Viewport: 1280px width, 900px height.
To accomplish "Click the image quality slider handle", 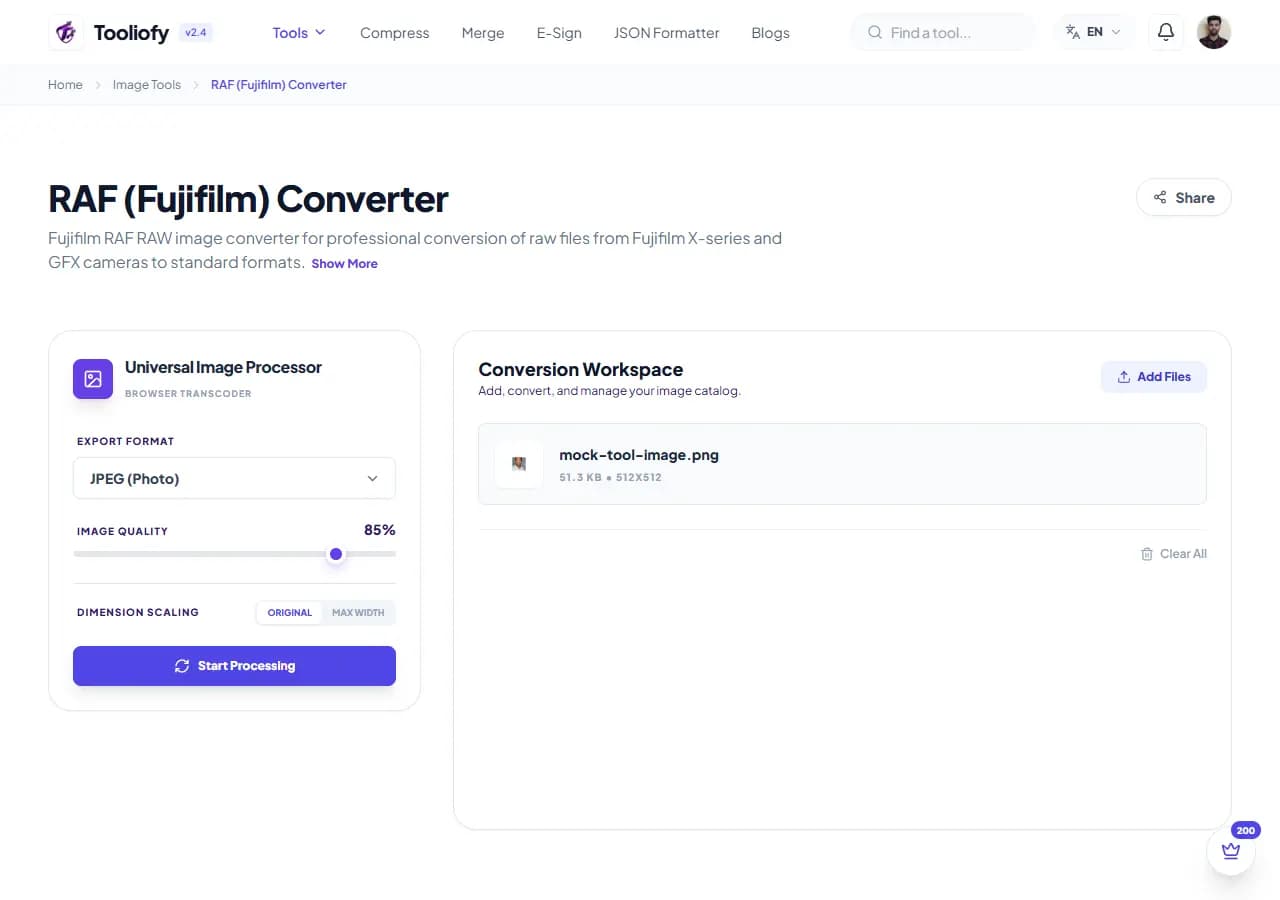I will click(x=336, y=554).
